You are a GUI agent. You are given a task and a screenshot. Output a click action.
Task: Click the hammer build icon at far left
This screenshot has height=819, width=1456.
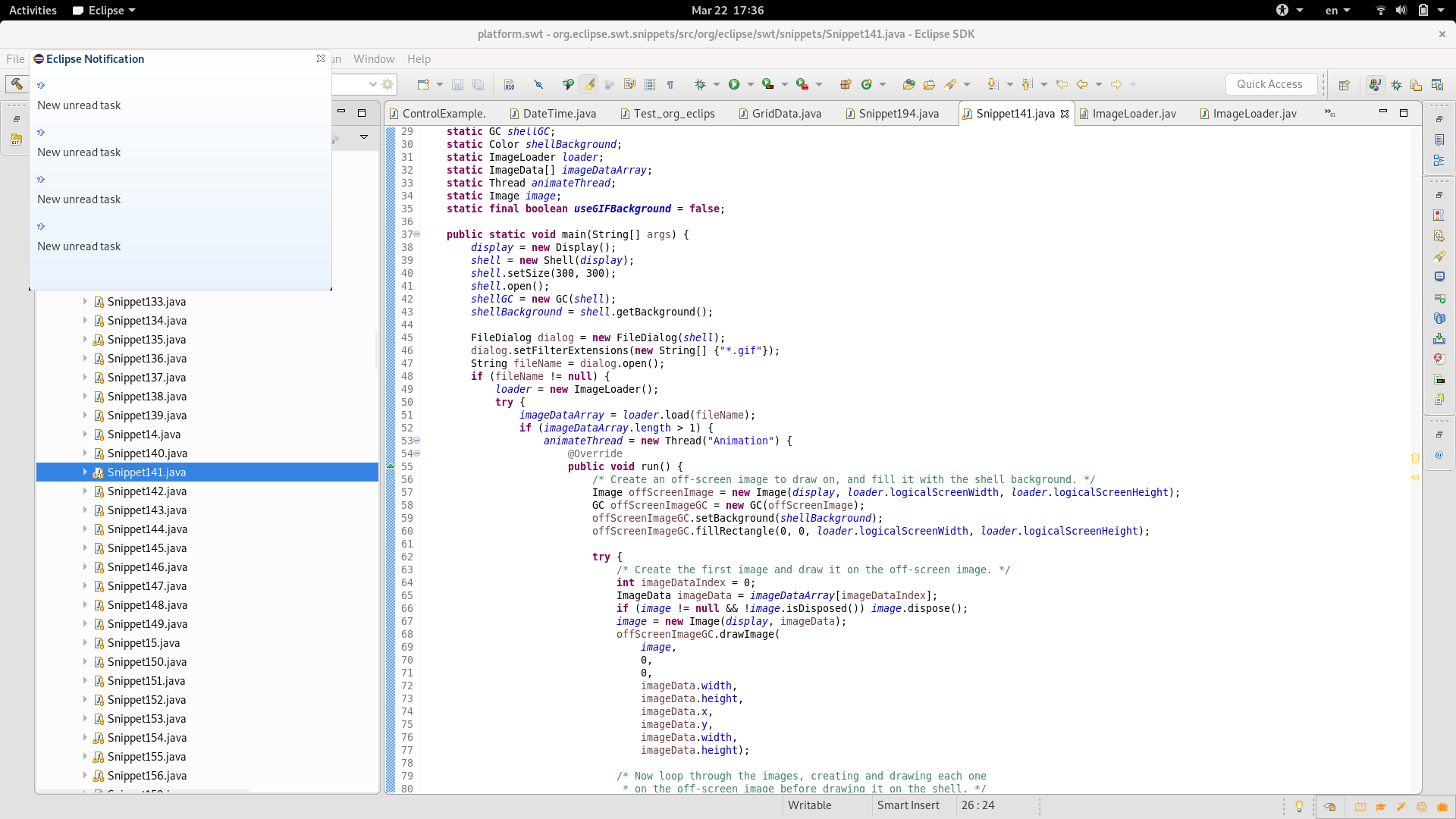17,84
